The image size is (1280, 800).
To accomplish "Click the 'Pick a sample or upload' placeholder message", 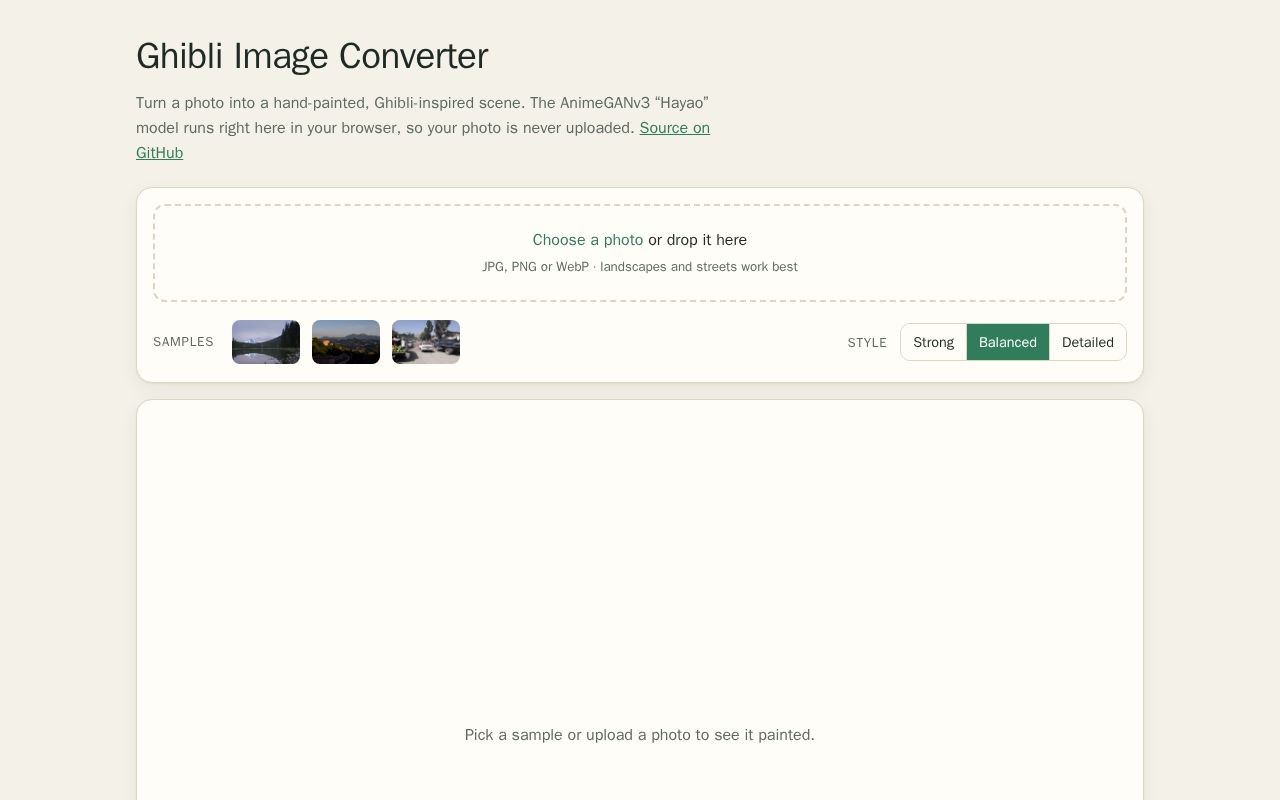I will click(x=640, y=735).
